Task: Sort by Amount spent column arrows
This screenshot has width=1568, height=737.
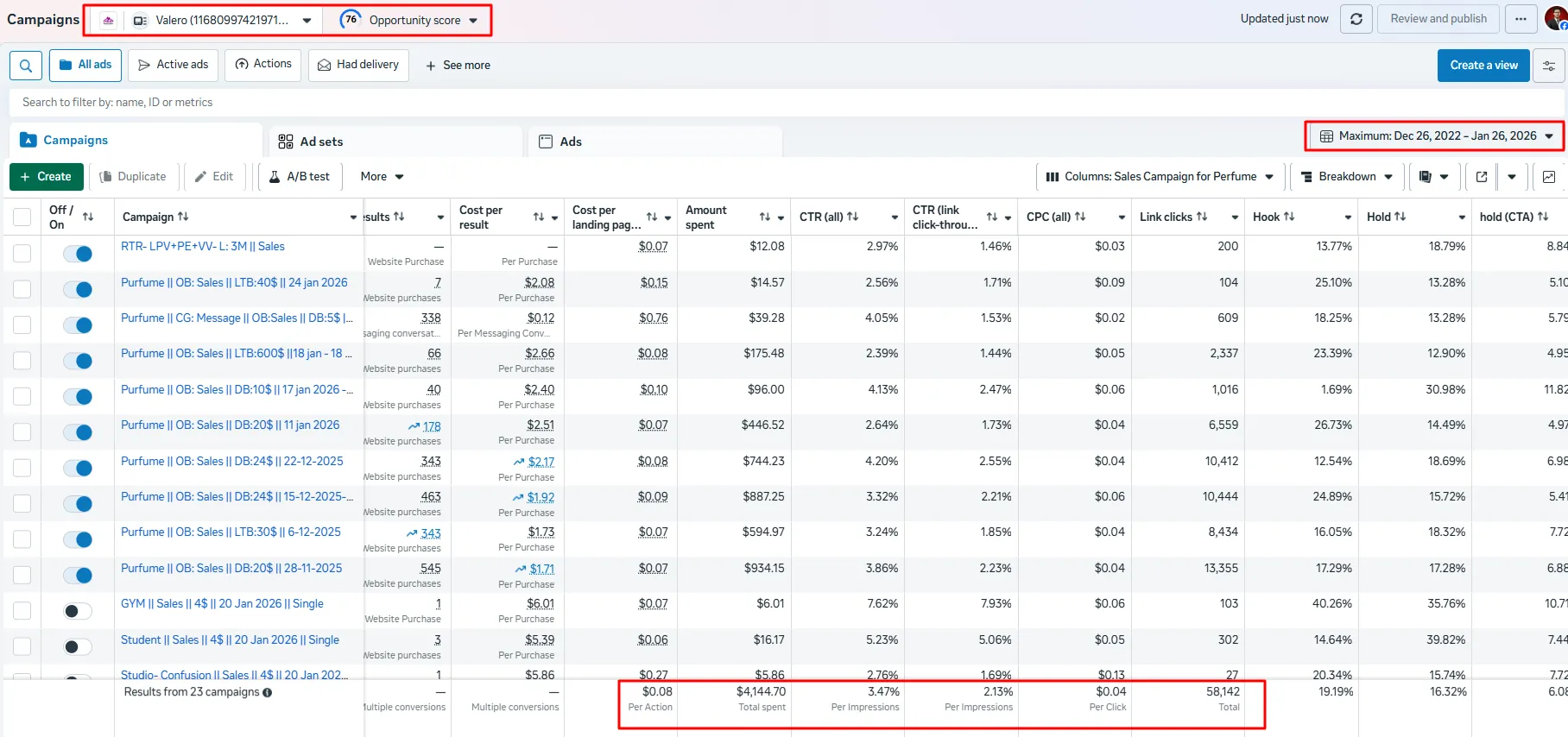Action: coord(765,217)
